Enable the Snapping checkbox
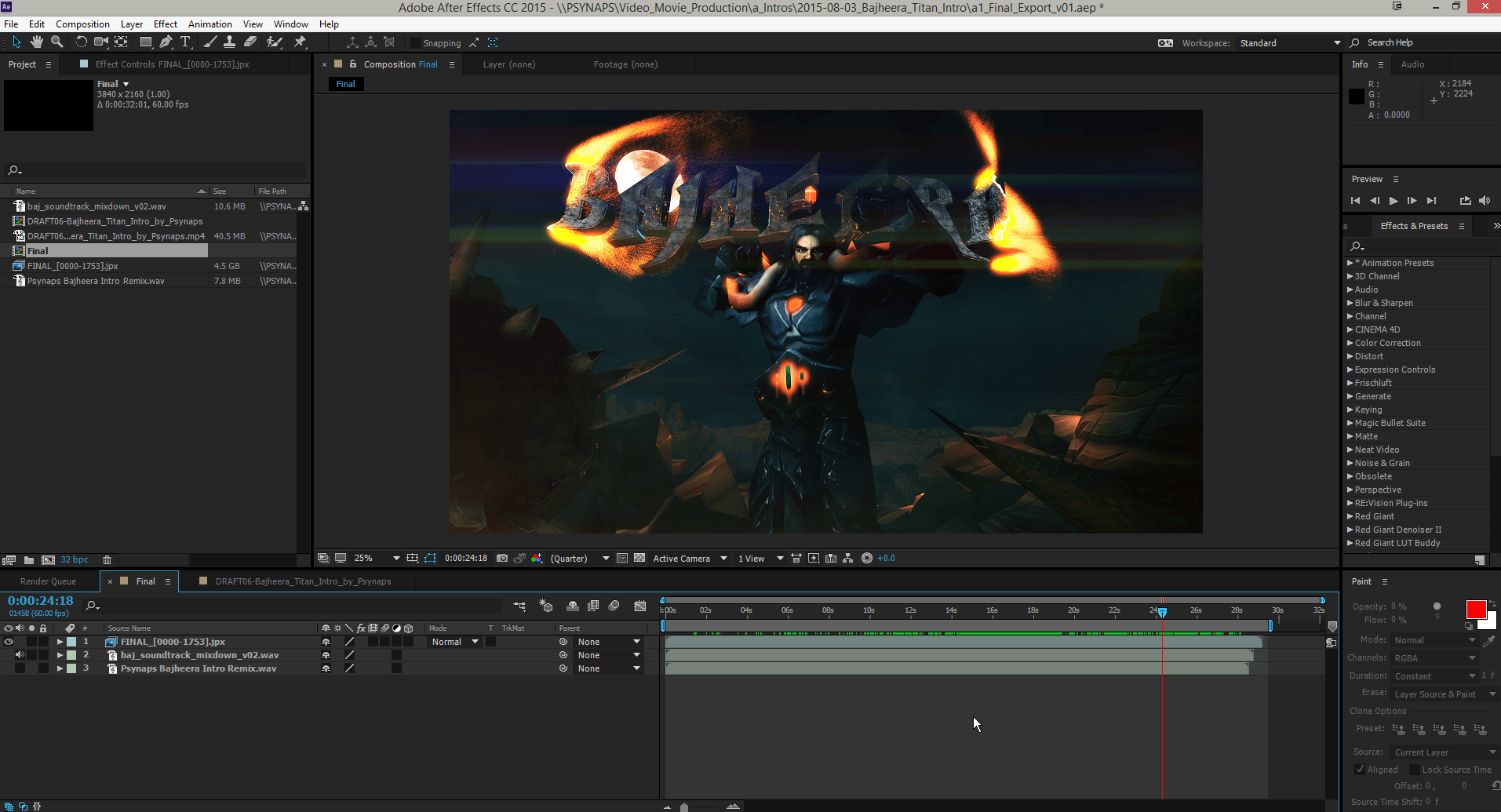The height and width of the screenshot is (812, 1501). (x=416, y=43)
